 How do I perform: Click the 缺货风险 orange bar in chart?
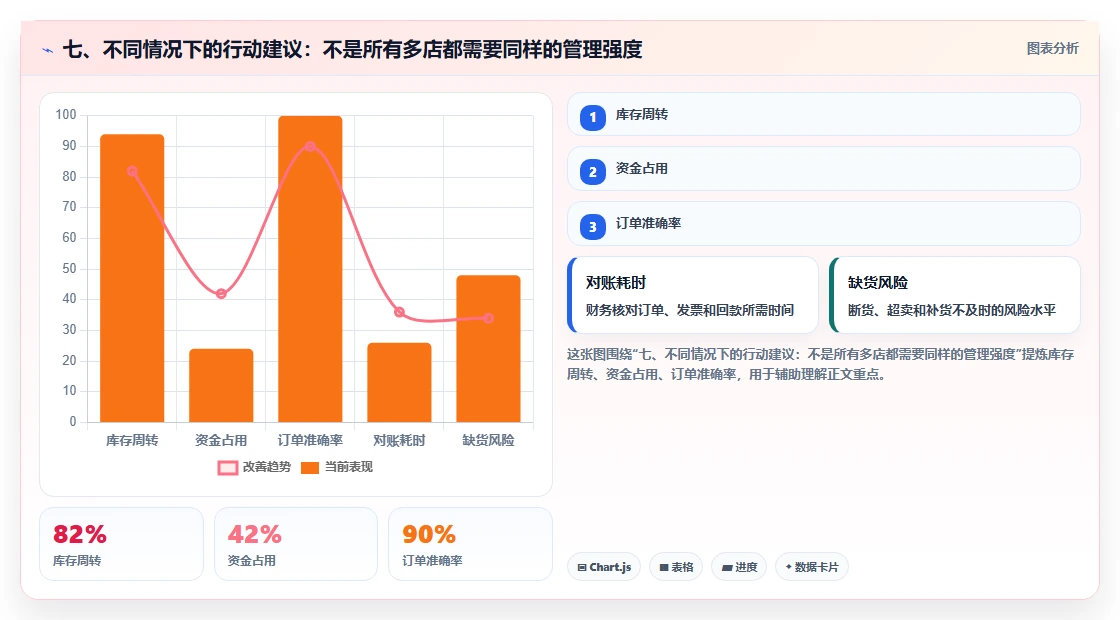tap(489, 349)
